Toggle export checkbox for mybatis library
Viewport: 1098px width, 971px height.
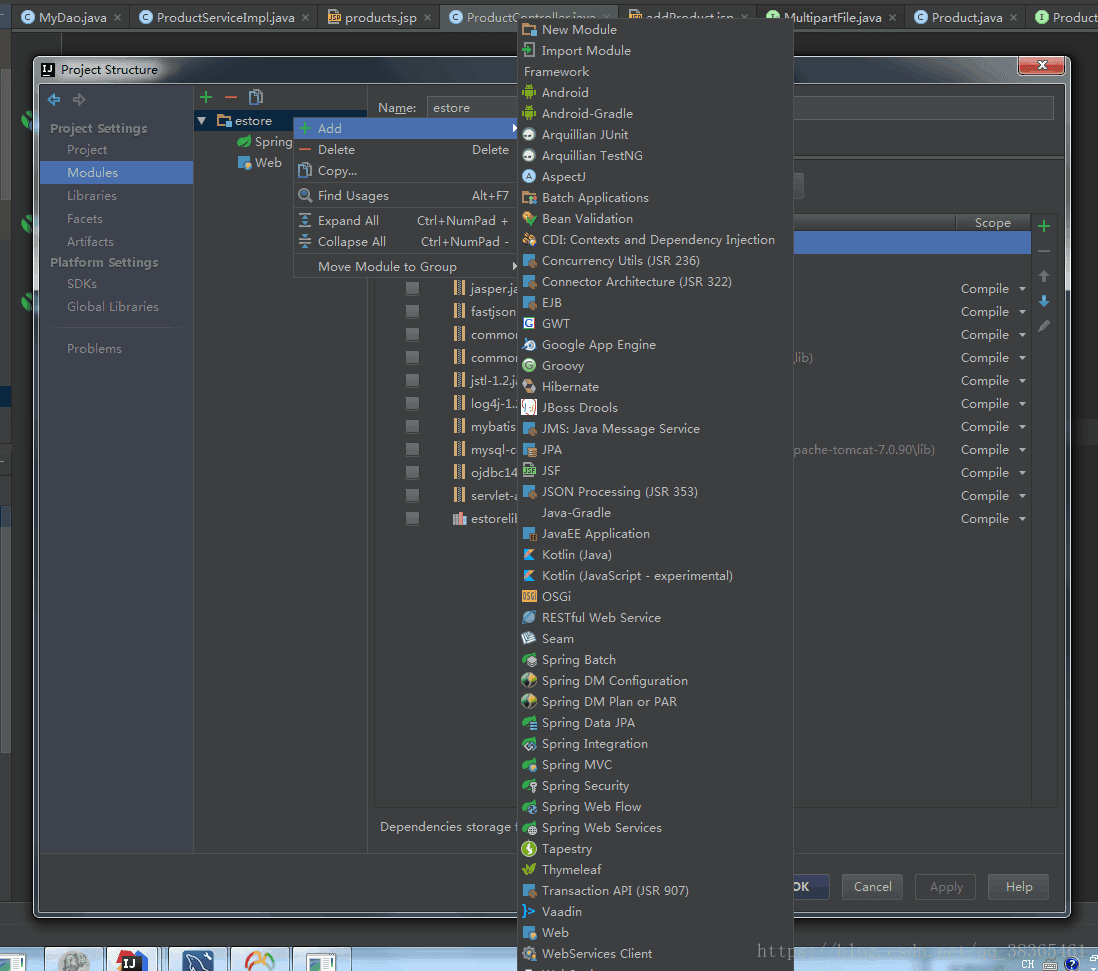412,426
